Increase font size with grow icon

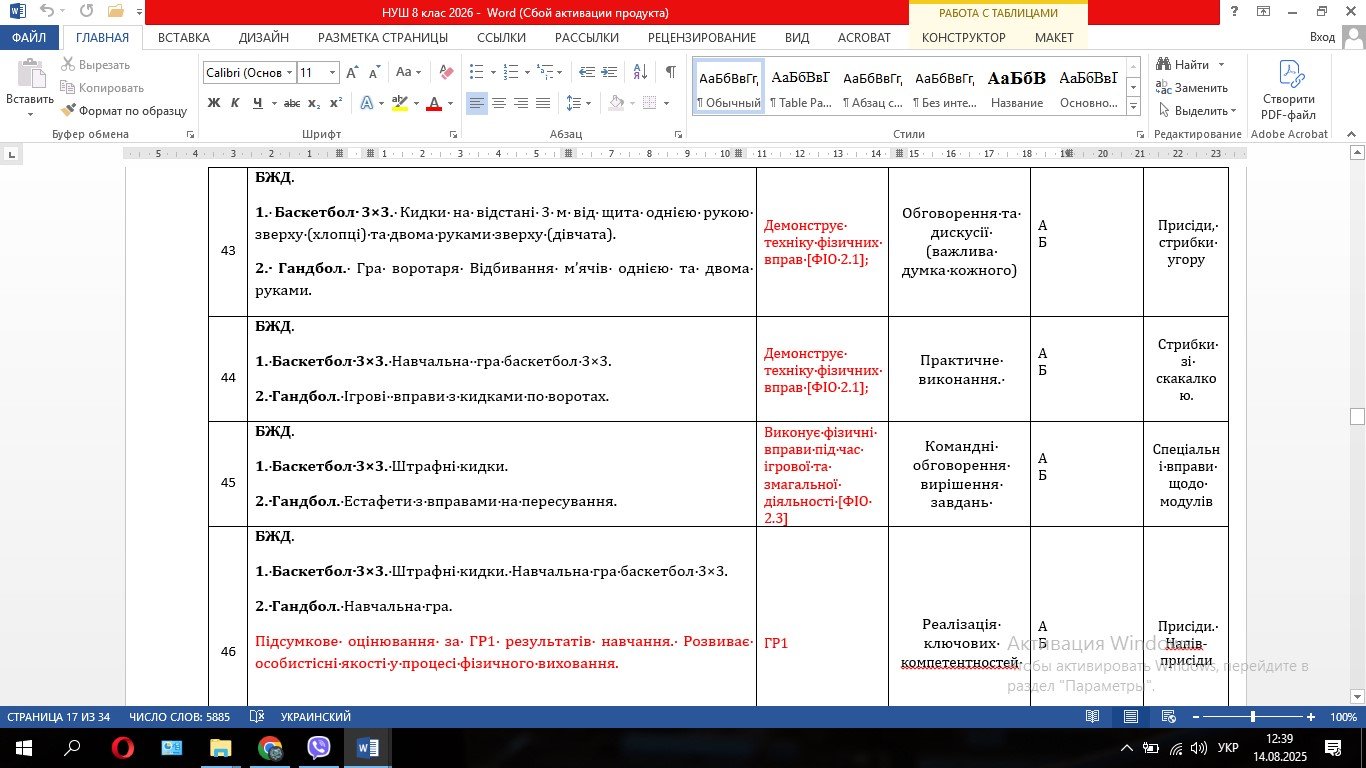point(351,72)
